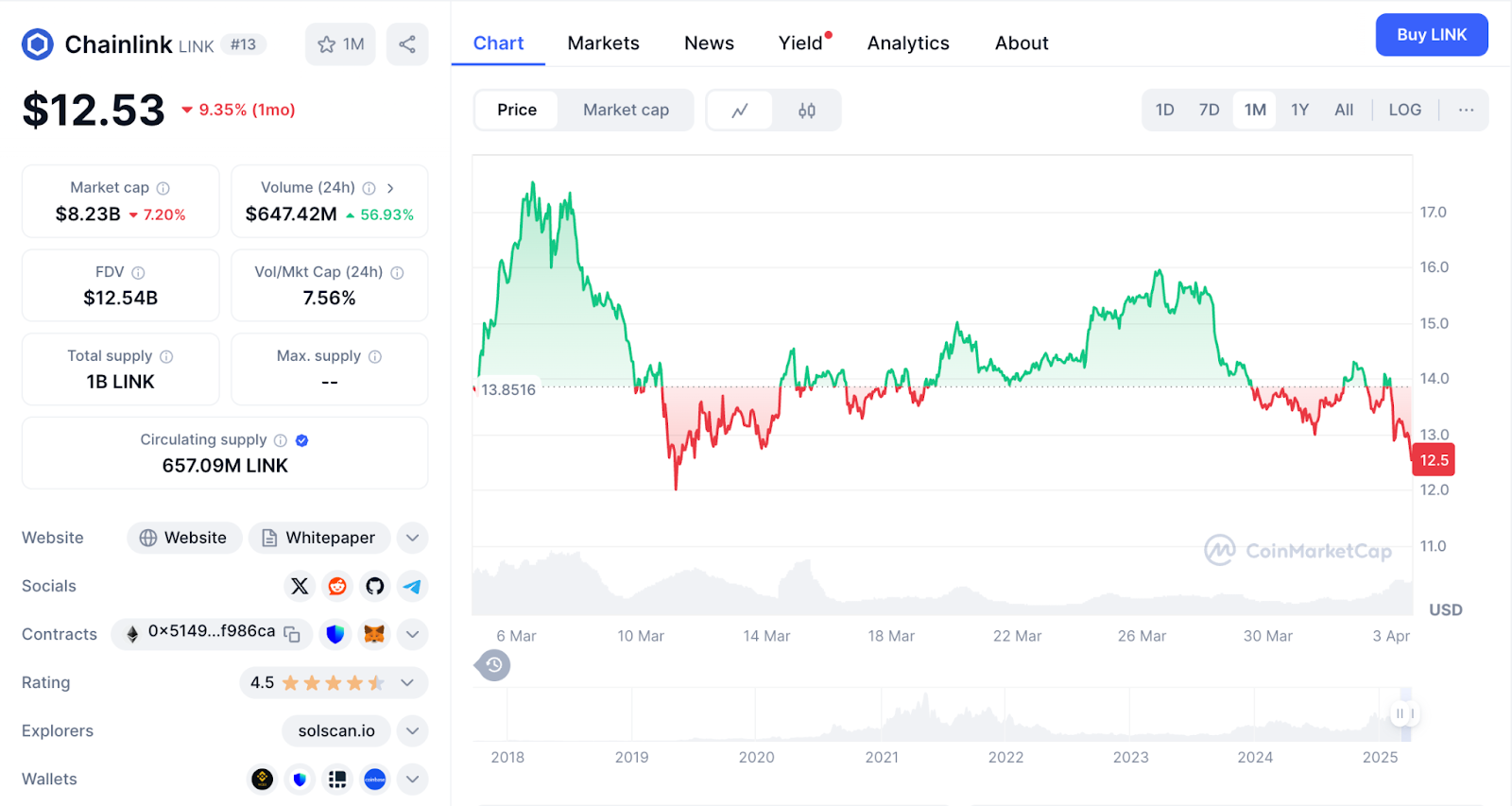Select the blue shield wallet icon
This screenshot has width=1512, height=806.
[x=300, y=779]
